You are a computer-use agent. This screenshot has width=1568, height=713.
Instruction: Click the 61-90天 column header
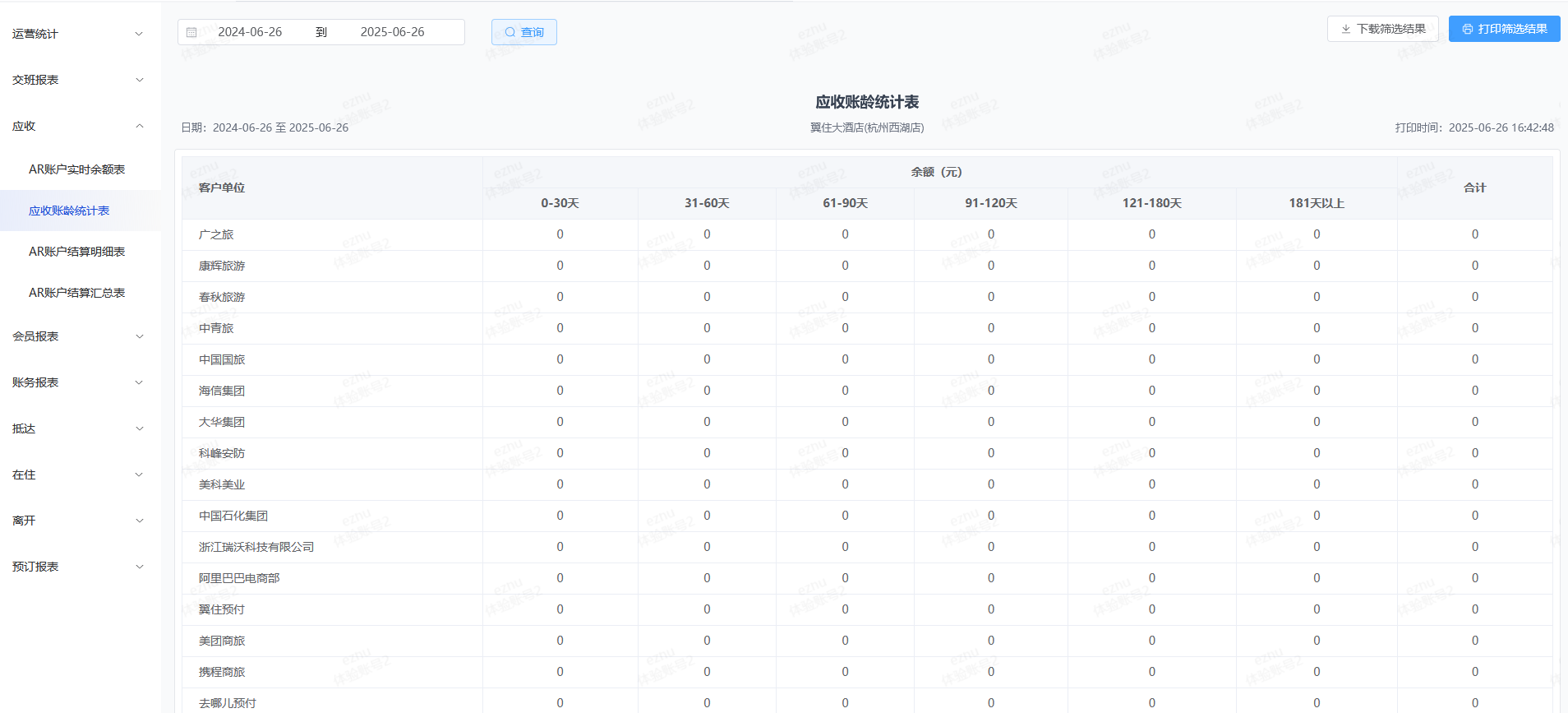[845, 203]
